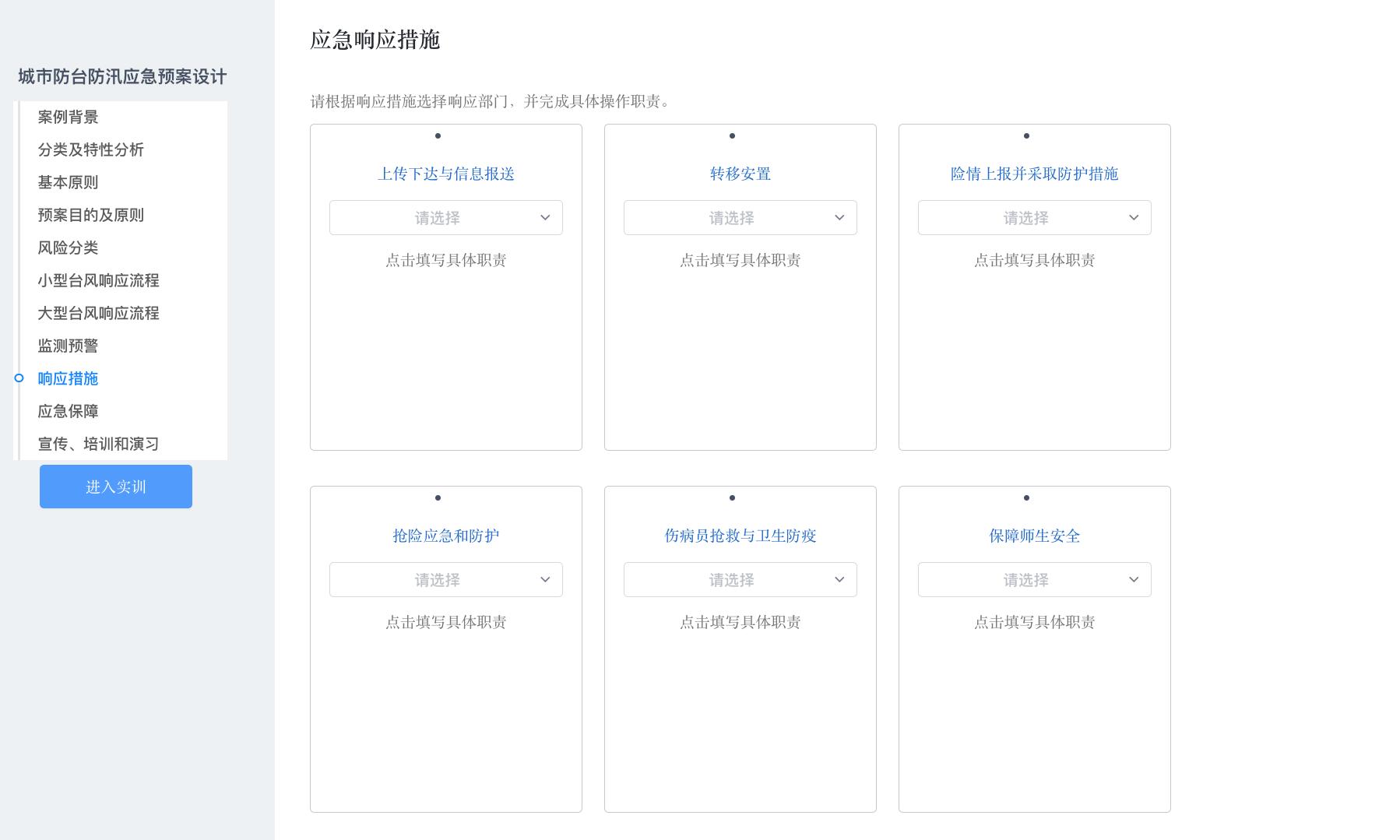The height and width of the screenshot is (840, 1400).
Task: Open the 伤病员抢救与卫生防疫 dropdown
Action: tap(740, 580)
